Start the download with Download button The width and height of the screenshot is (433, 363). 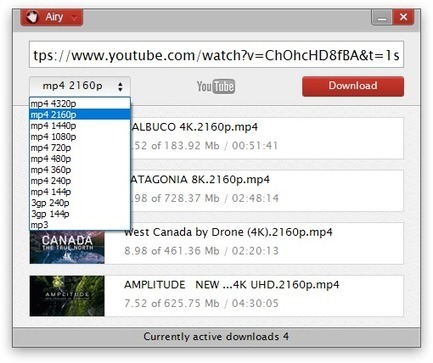point(353,86)
